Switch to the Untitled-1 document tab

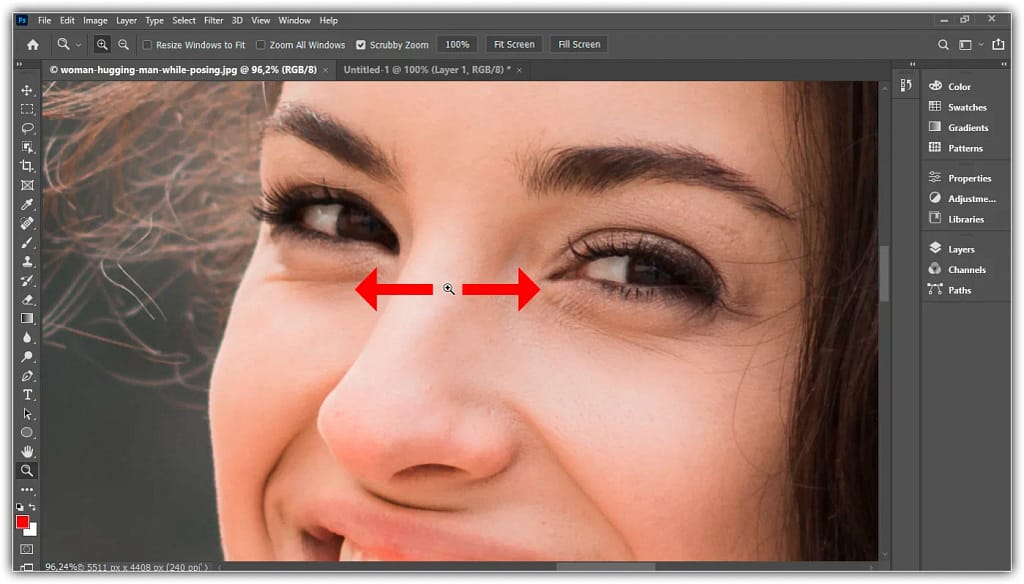pyautogui.click(x=426, y=70)
